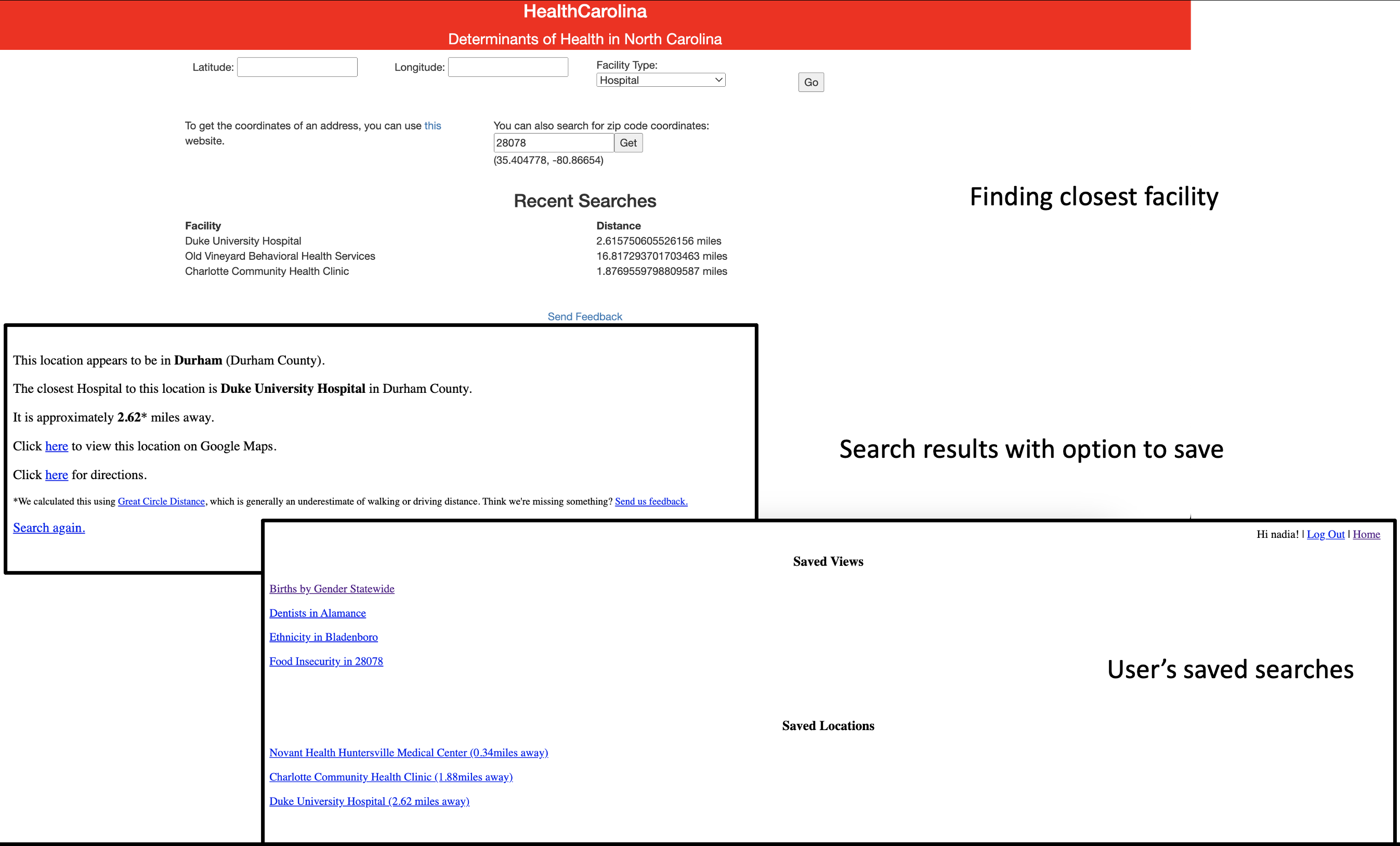
Task: Click the 'this' link for address coordinates
Action: click(433, 125)
